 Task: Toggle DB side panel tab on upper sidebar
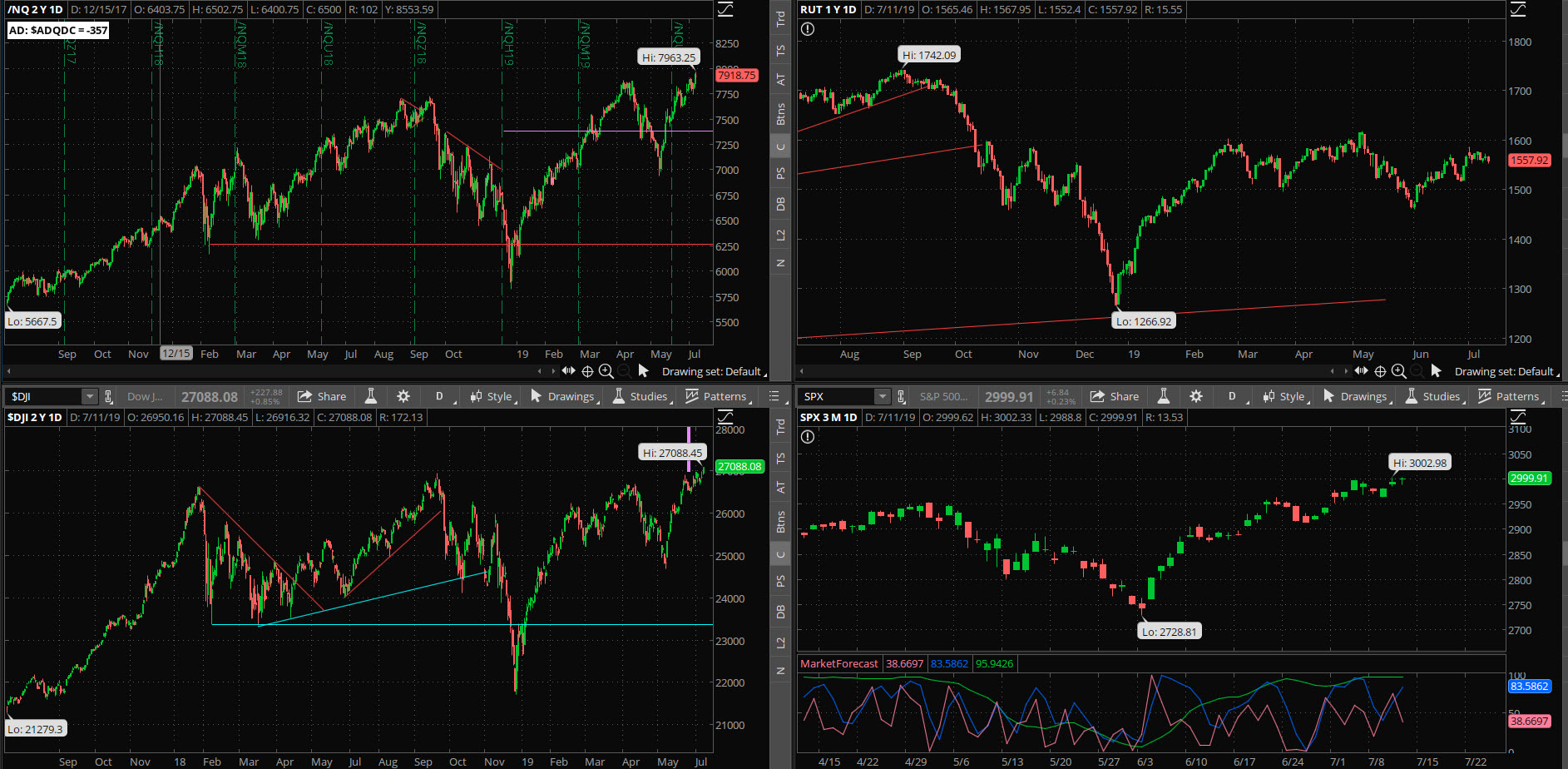780,204
